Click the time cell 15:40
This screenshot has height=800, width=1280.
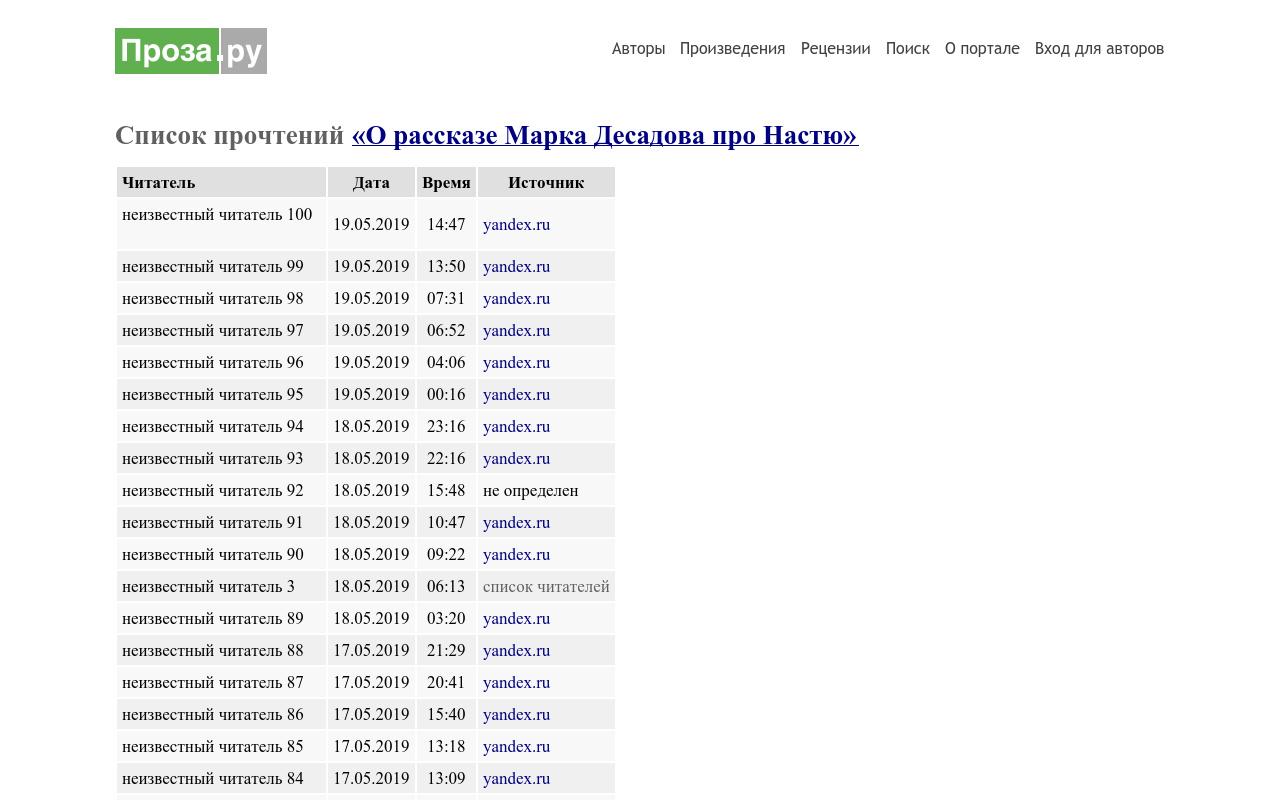coord(446,714)
